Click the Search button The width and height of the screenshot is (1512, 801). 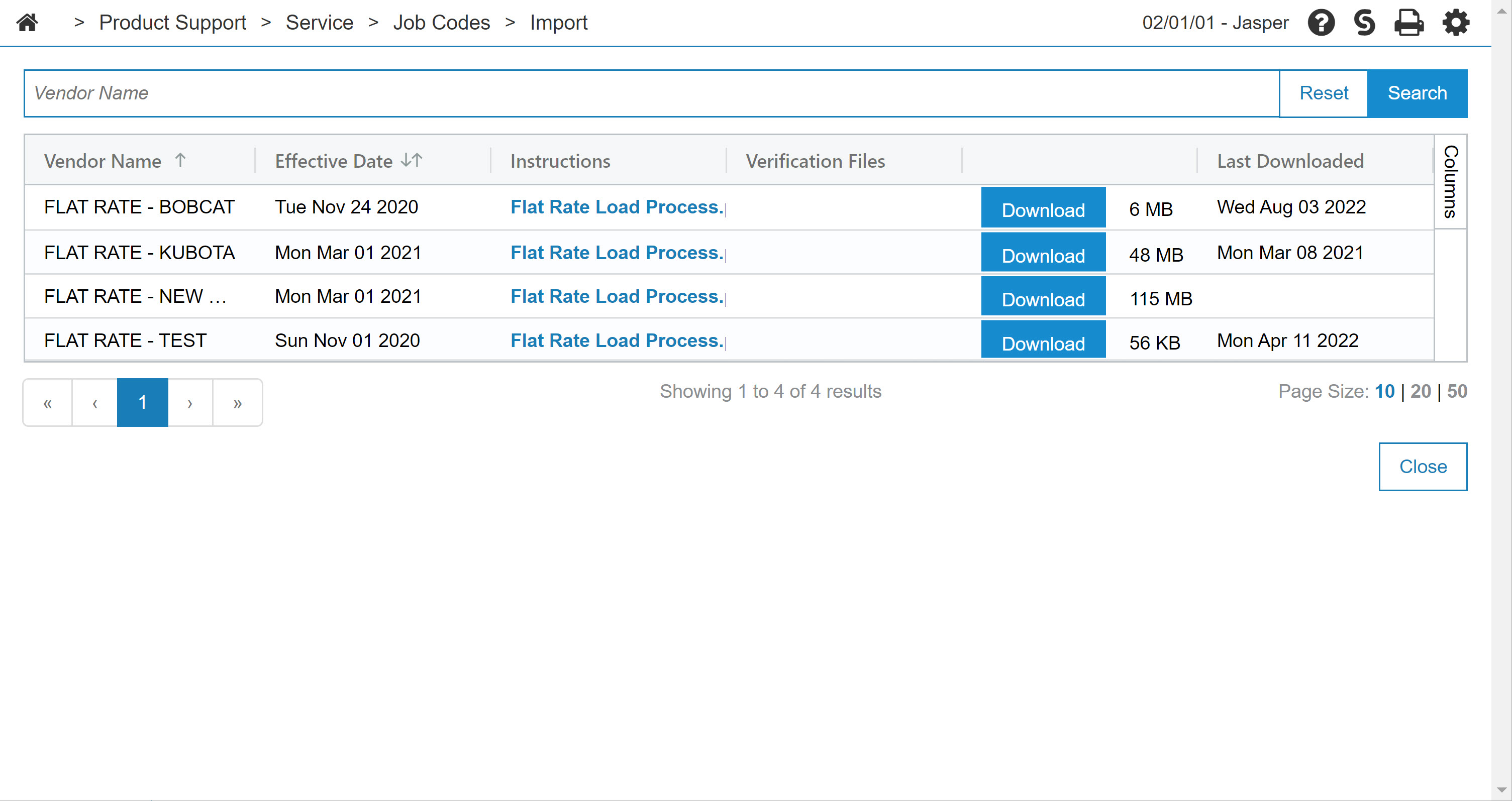click(x=1417, y=93)
